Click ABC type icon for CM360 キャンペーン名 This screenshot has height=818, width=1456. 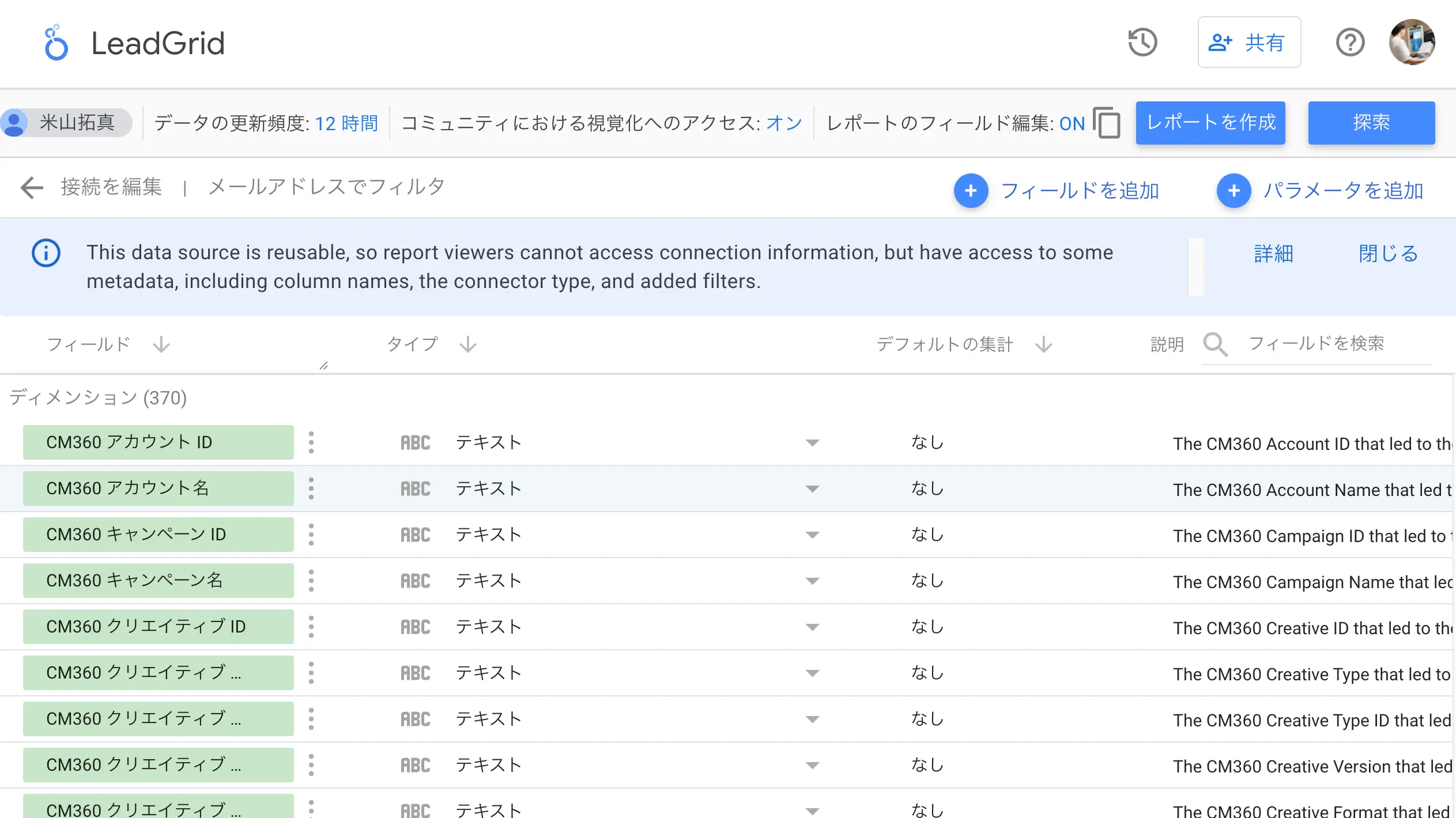coord(416,581)
